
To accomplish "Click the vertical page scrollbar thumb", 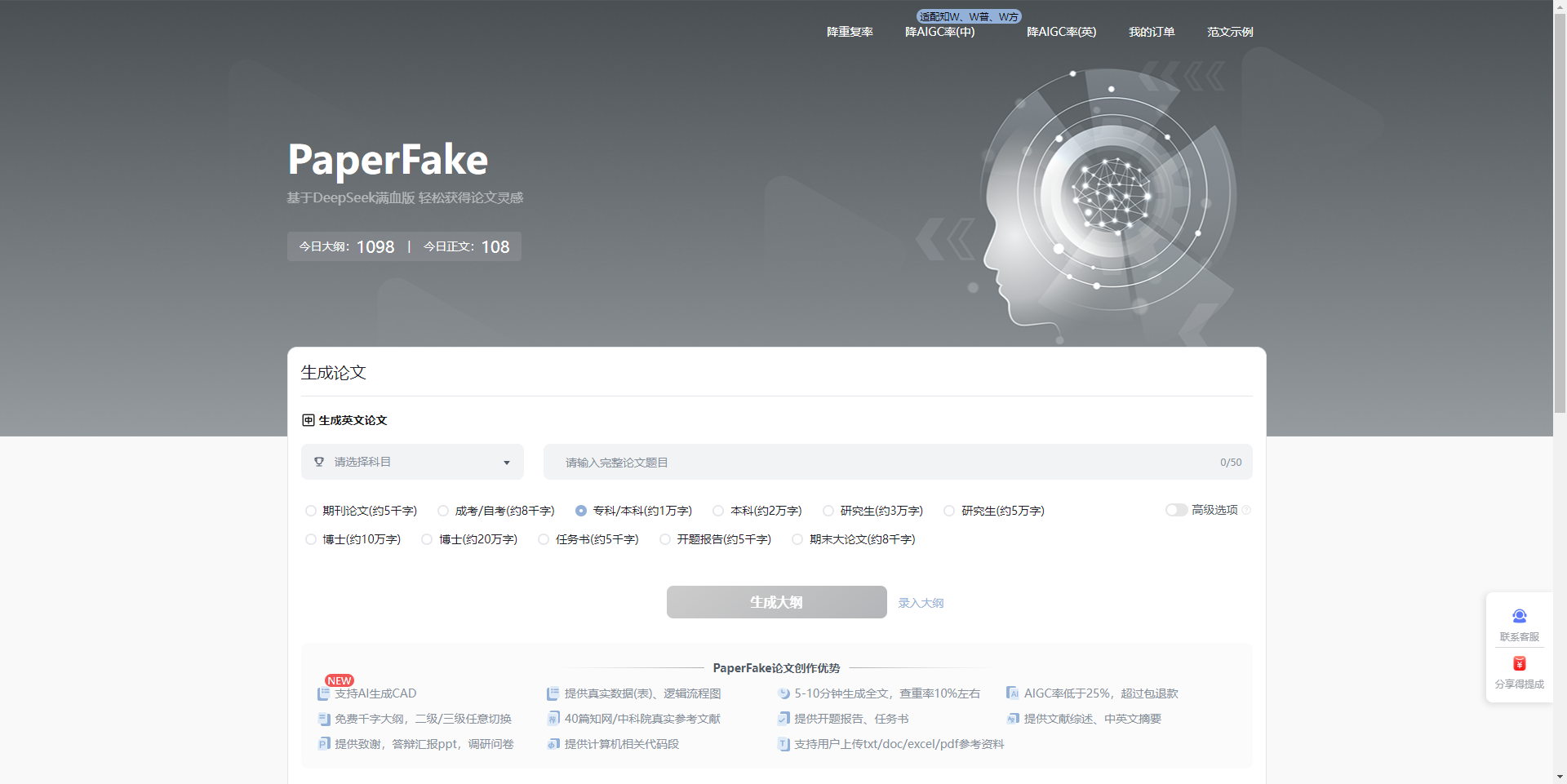I will click(x=1560, y=212).
